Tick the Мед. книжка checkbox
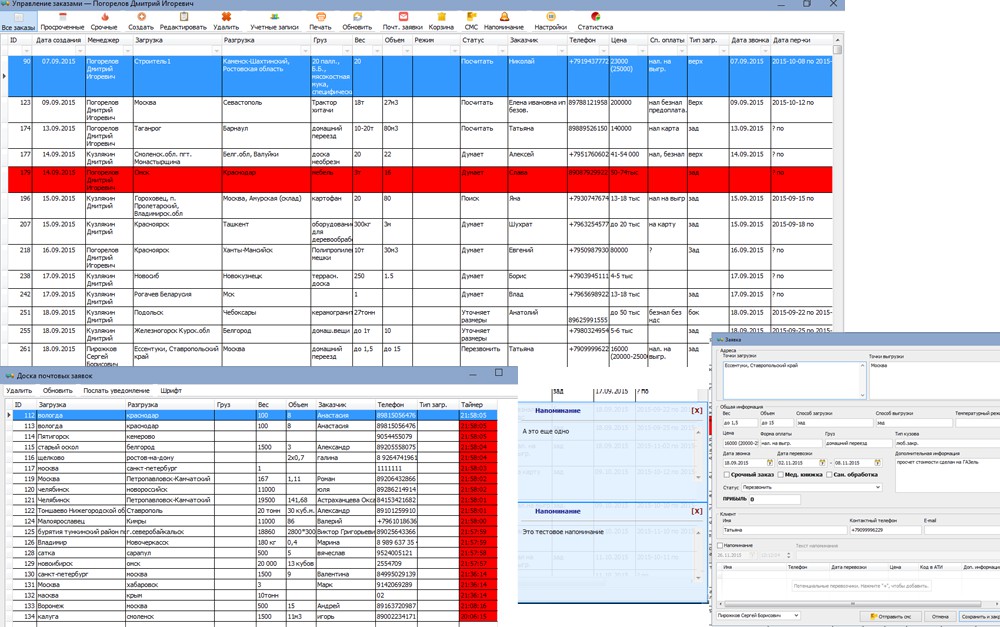This screenshot has height=627, width=1000. click(x=781, y=475)
